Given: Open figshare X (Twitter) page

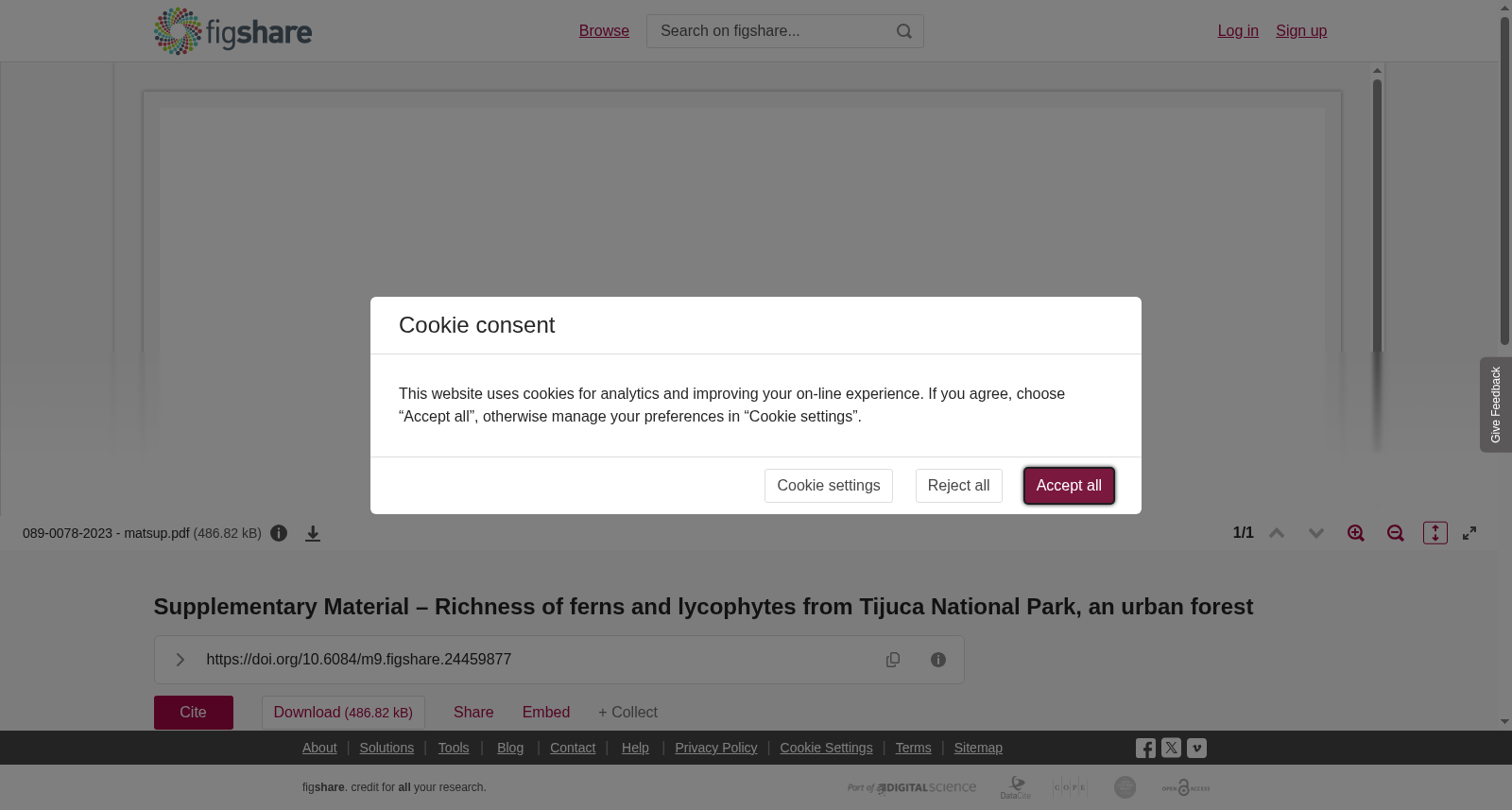Looking at the screenshot, I should click(1171, 748).
